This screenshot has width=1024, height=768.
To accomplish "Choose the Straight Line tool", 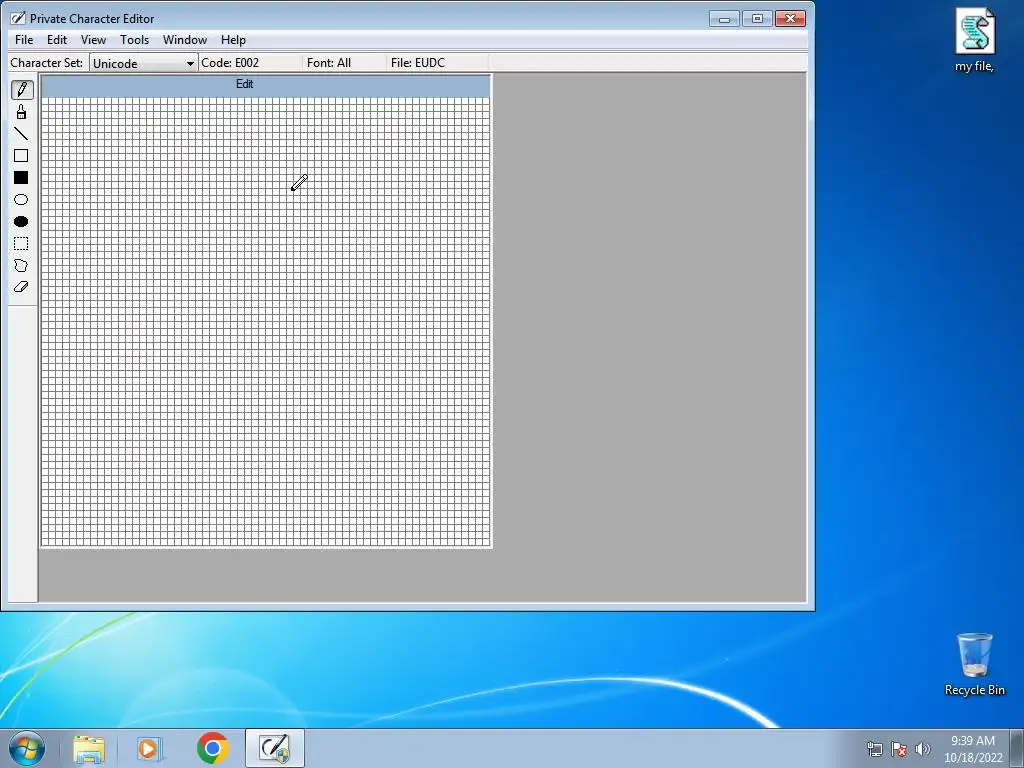I will (x=21, y=134).
